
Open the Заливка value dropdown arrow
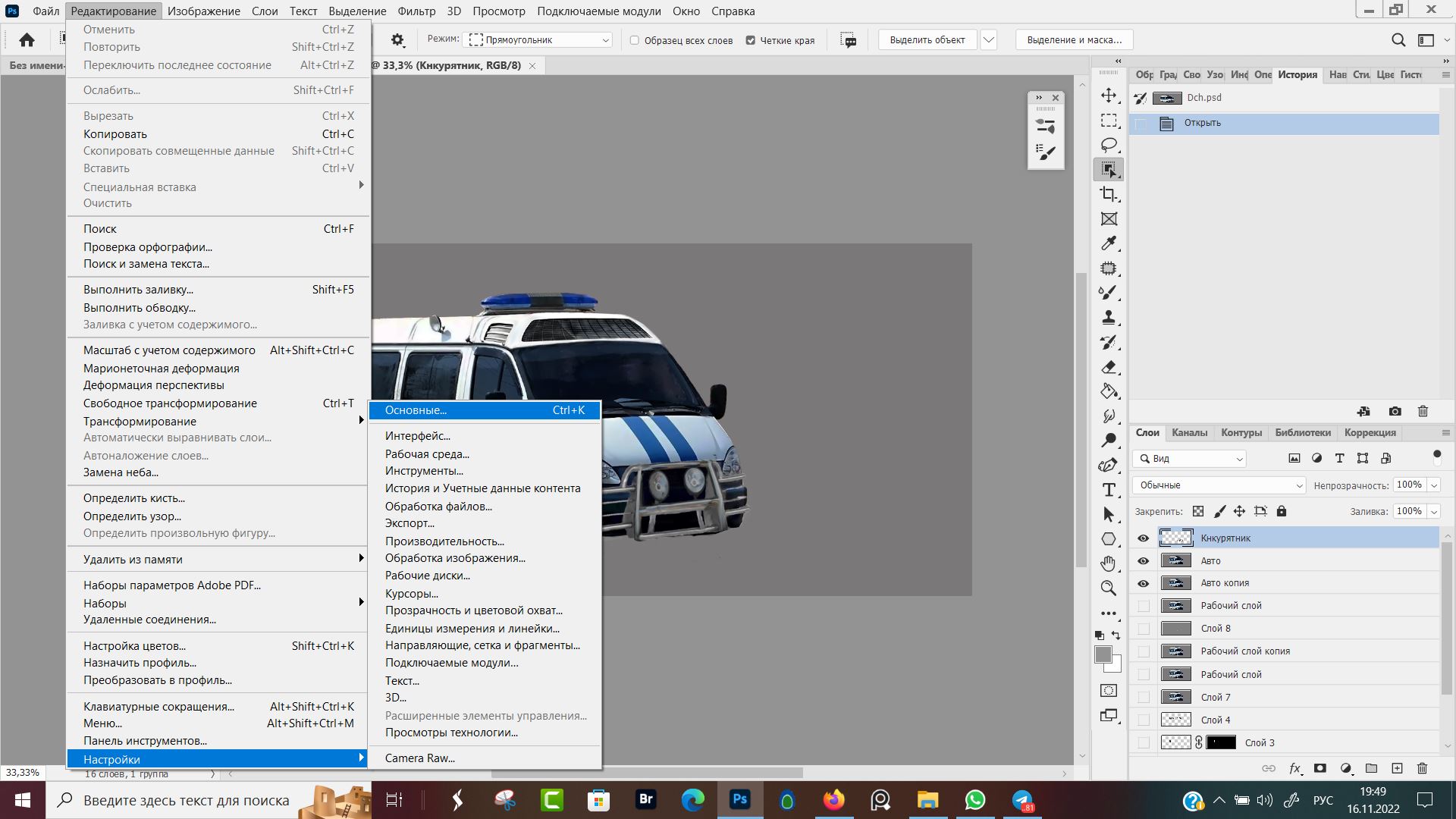point(1434,512)
